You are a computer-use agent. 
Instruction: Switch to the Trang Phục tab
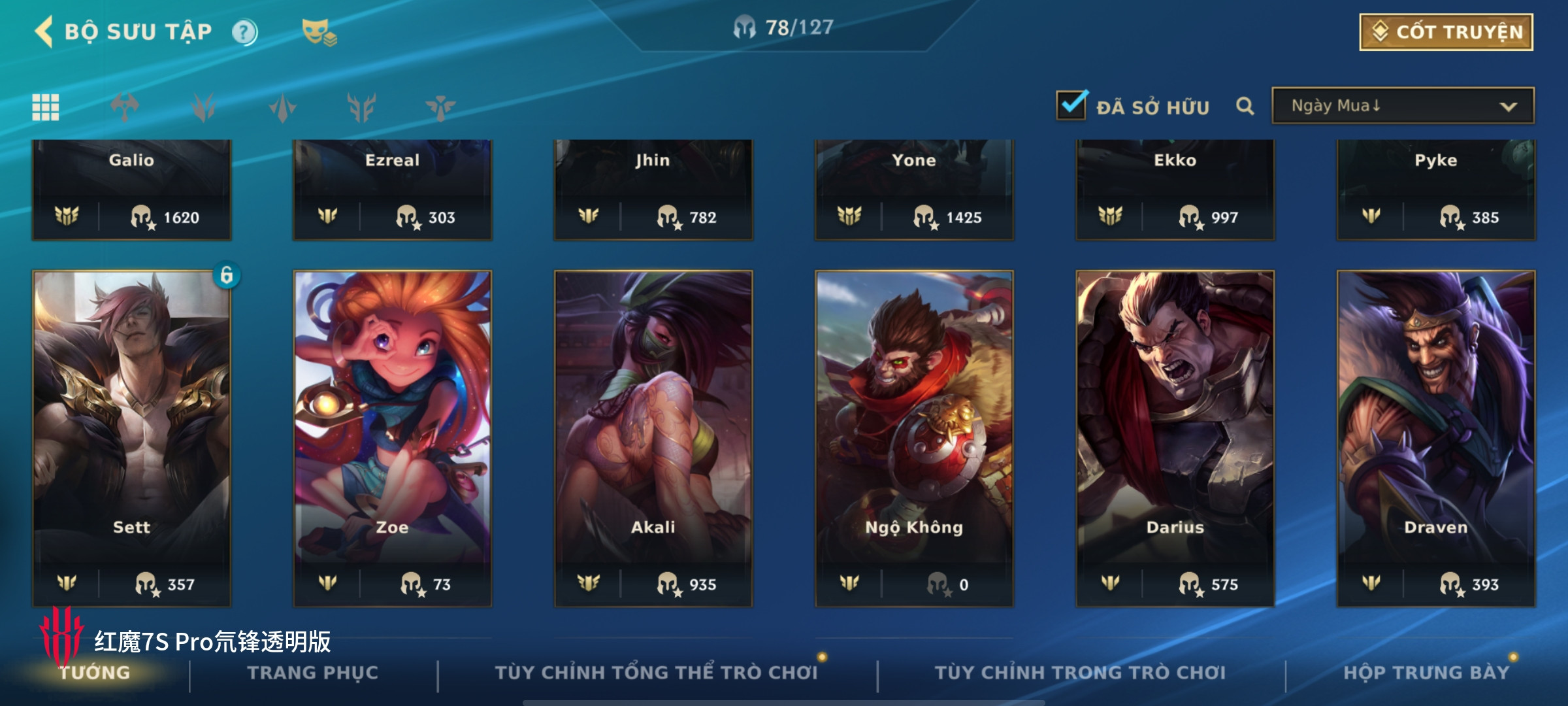[313, 673]
